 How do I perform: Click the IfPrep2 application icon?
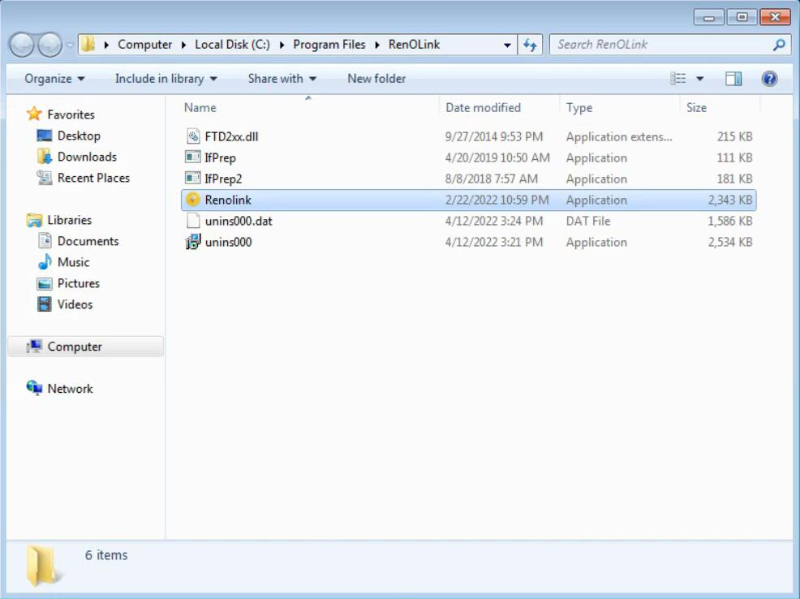pos(194,179)
